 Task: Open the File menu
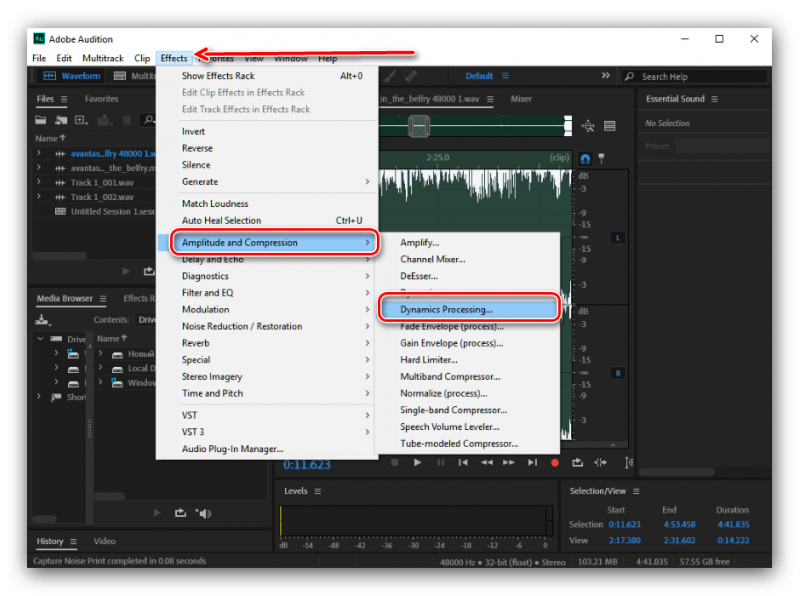pyautogui.click(x=39, y=58)
